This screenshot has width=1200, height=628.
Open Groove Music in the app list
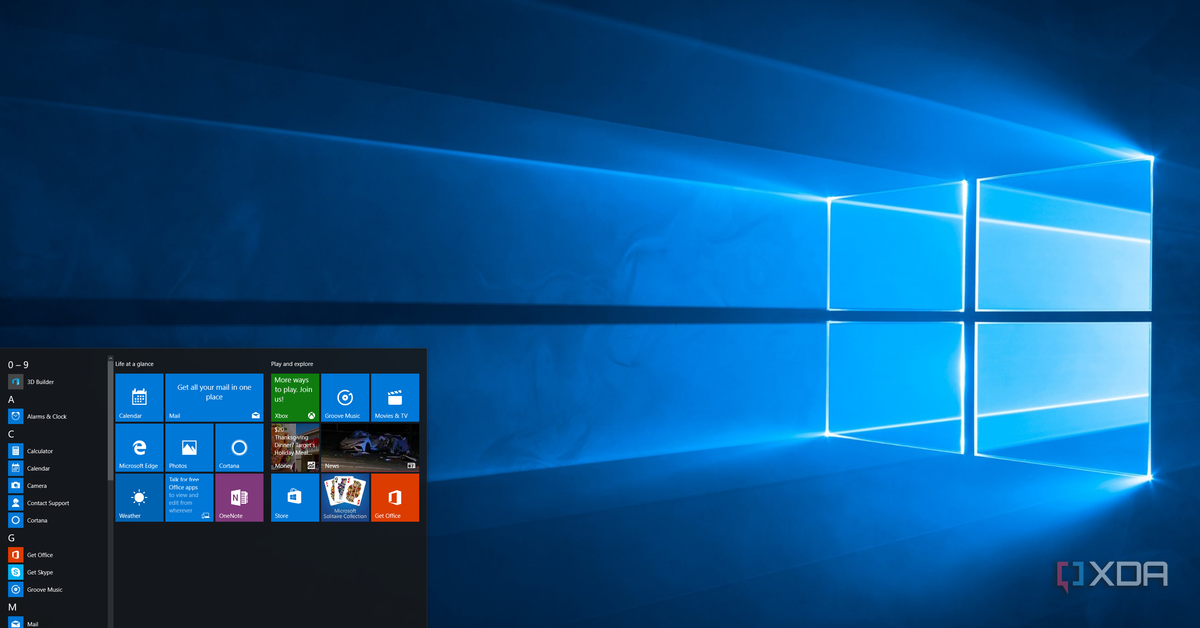pyautogui.click(x=55, y=589)
